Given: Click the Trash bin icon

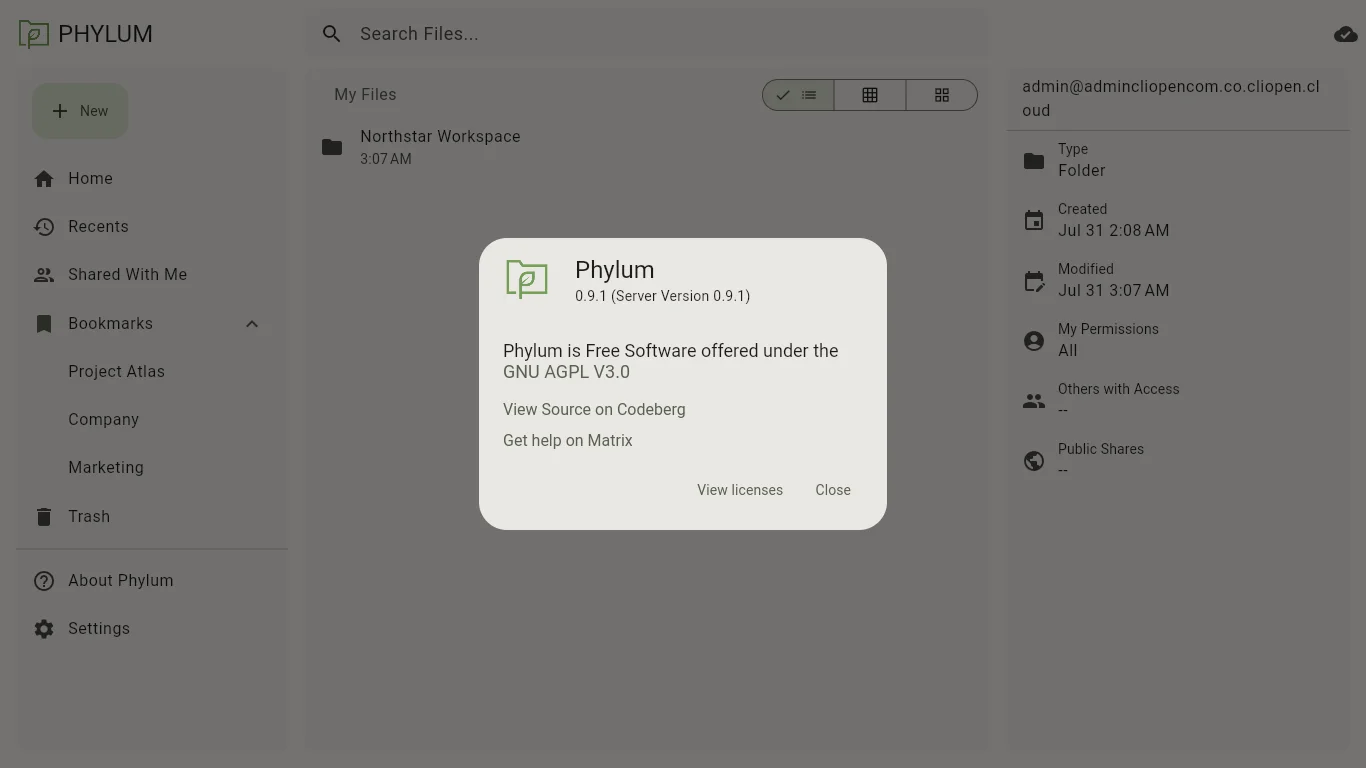Looking at the screenshot, I should click(x=44, y=517).
